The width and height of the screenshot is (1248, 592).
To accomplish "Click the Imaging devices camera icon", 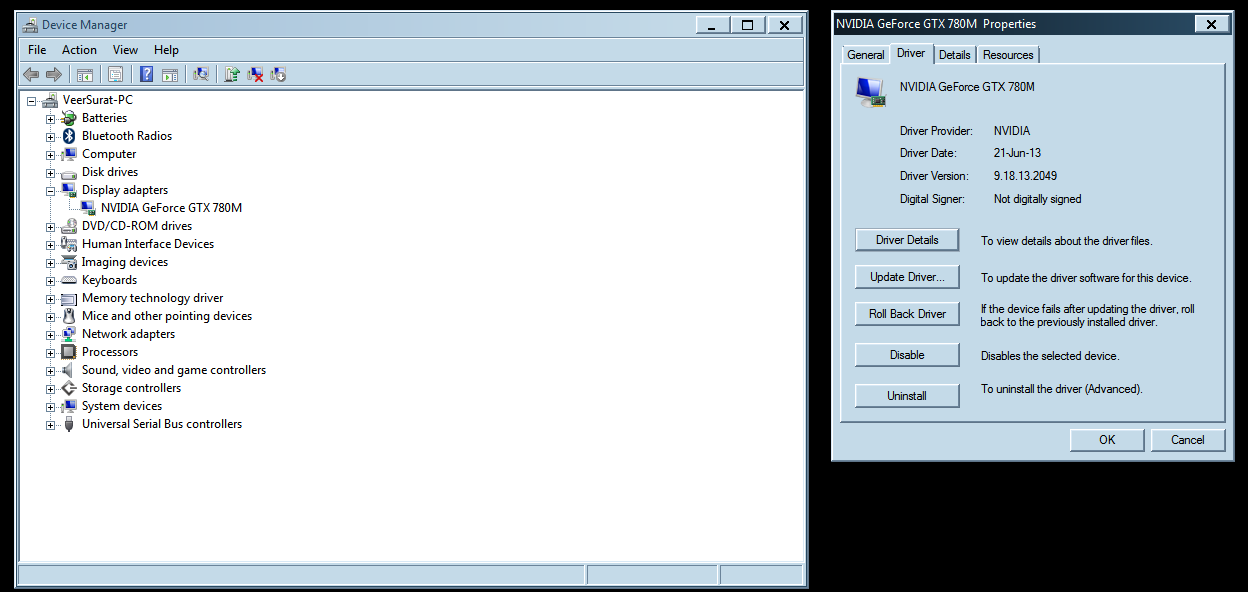I will coord(69,262).
